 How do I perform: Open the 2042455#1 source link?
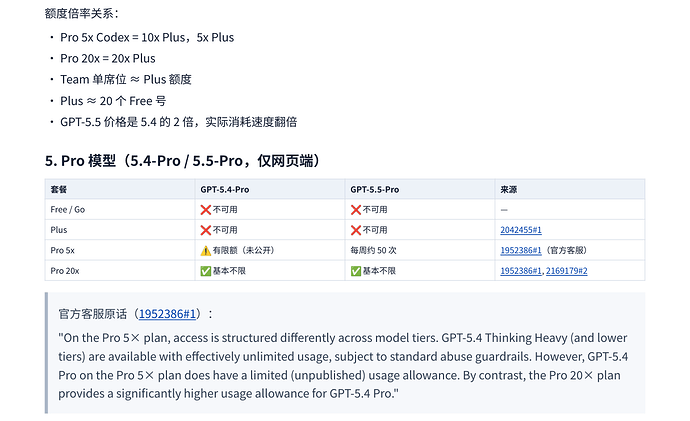521,230
